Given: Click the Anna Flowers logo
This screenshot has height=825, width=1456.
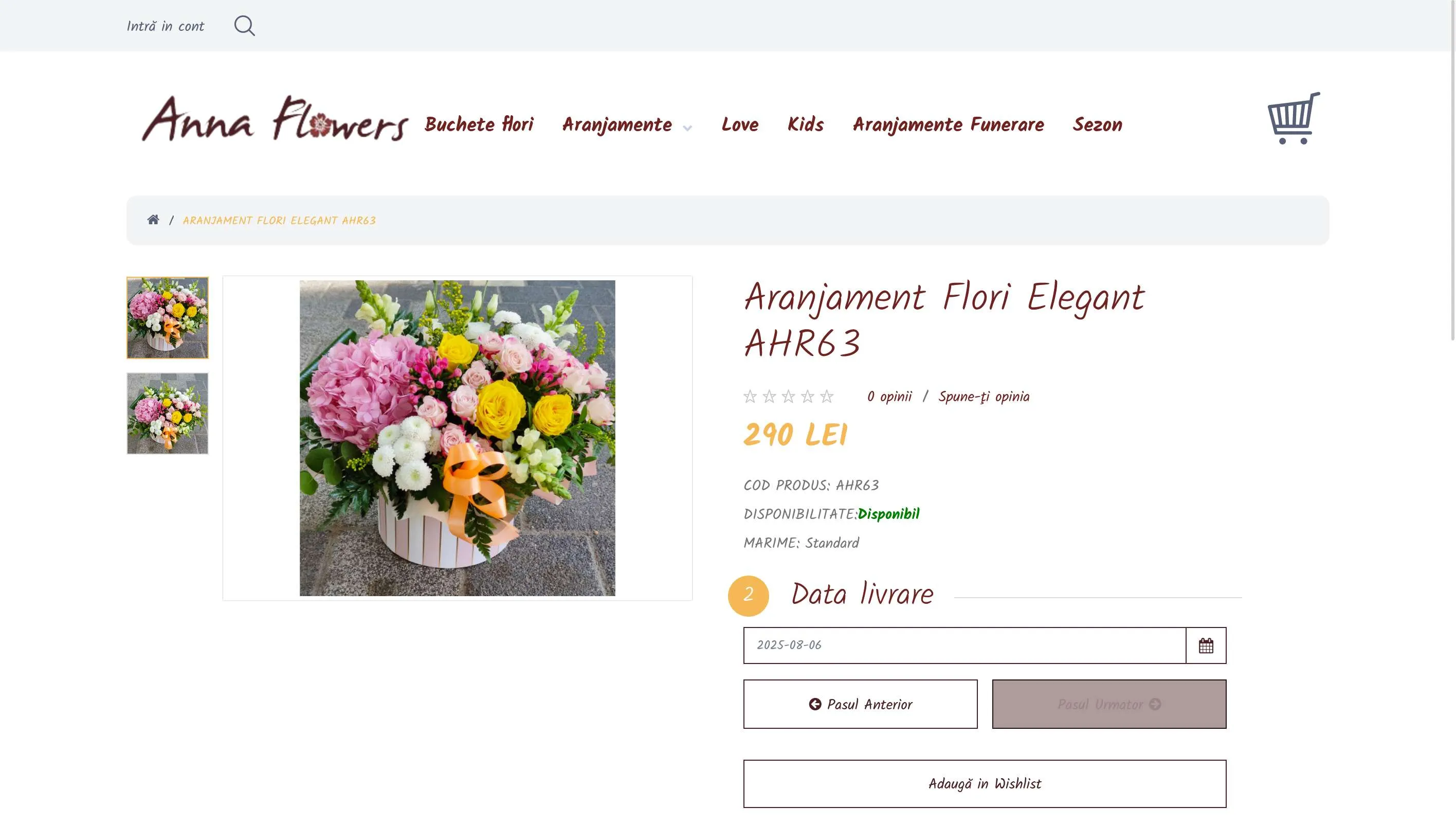Looking at the screenshot, I should 275,118.
